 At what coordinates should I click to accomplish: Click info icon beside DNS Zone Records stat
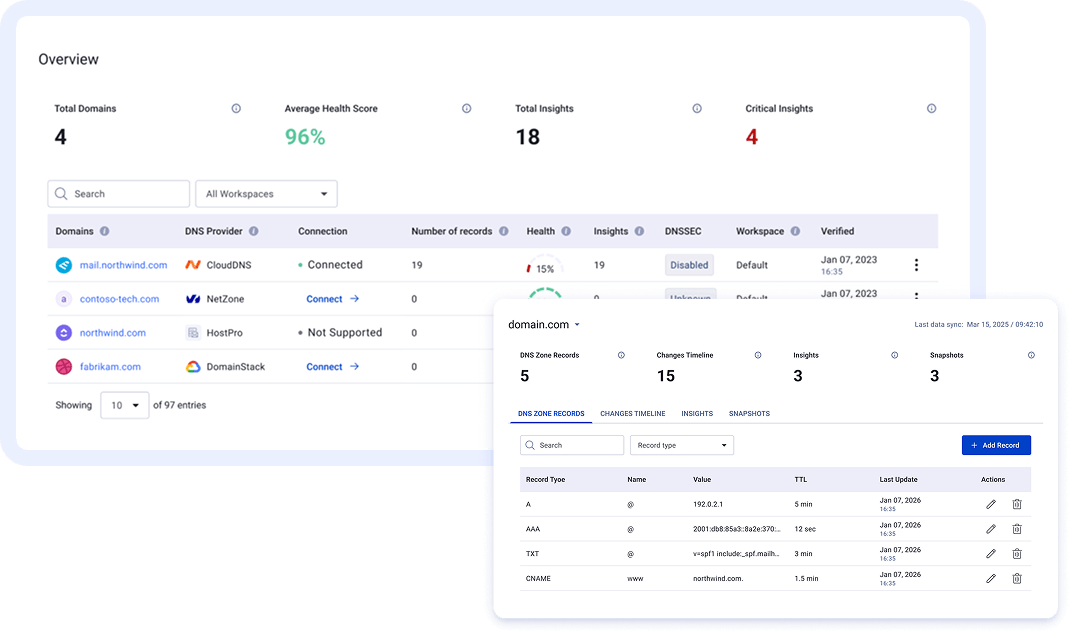click(x=621, y=355)
